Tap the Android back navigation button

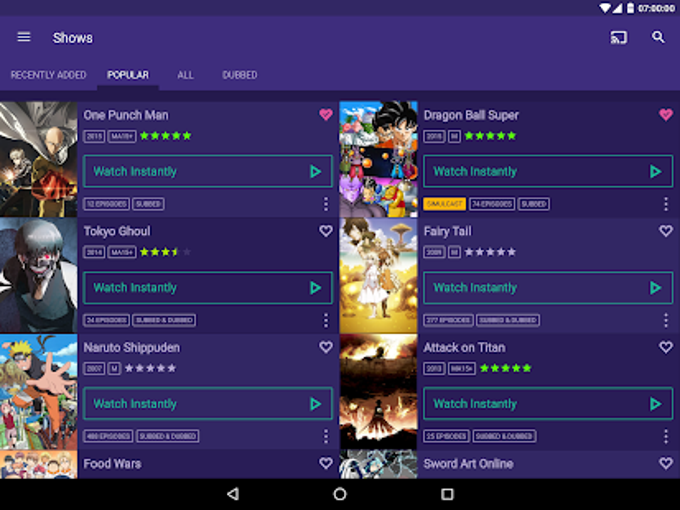click(x=233, y=494)
